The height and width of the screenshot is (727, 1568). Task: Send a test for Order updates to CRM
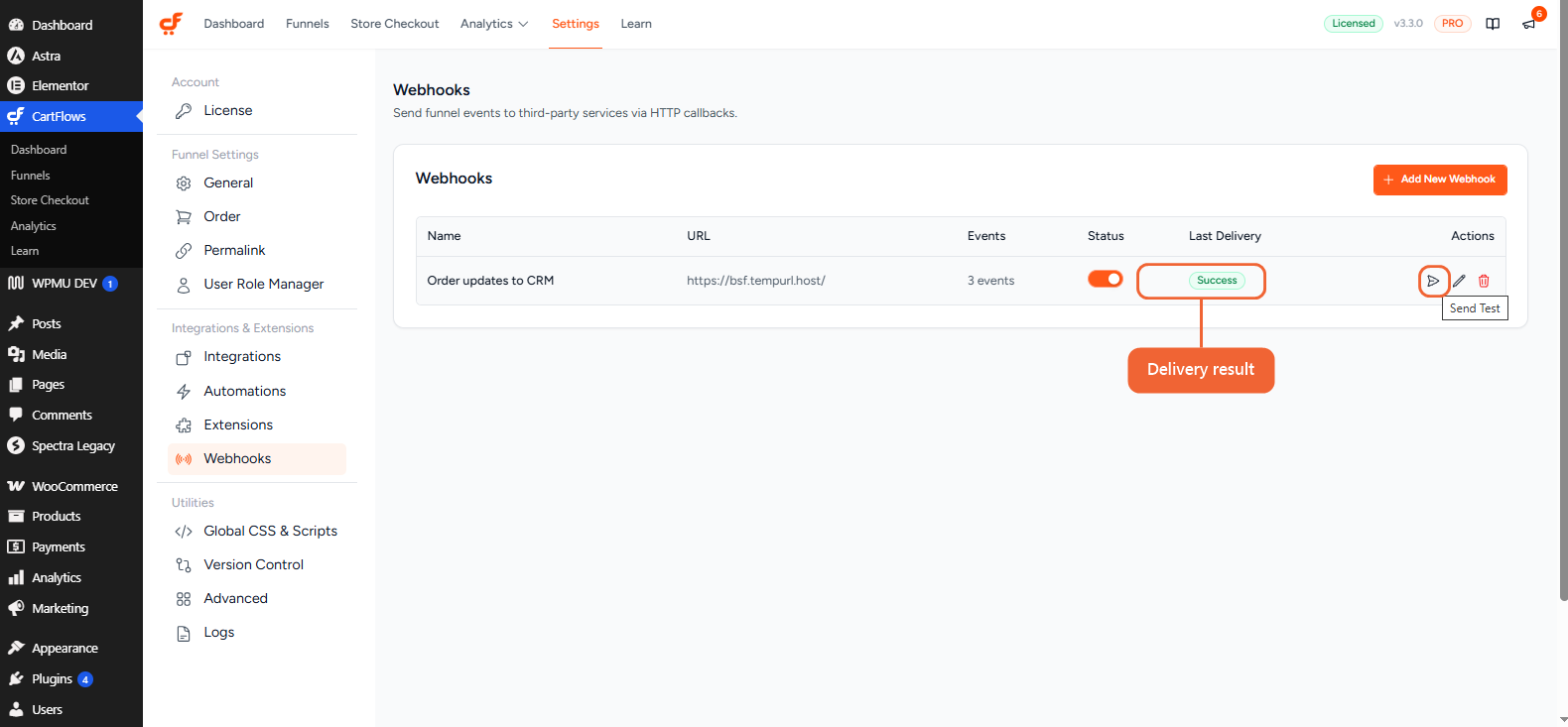tap(1433, 281)
